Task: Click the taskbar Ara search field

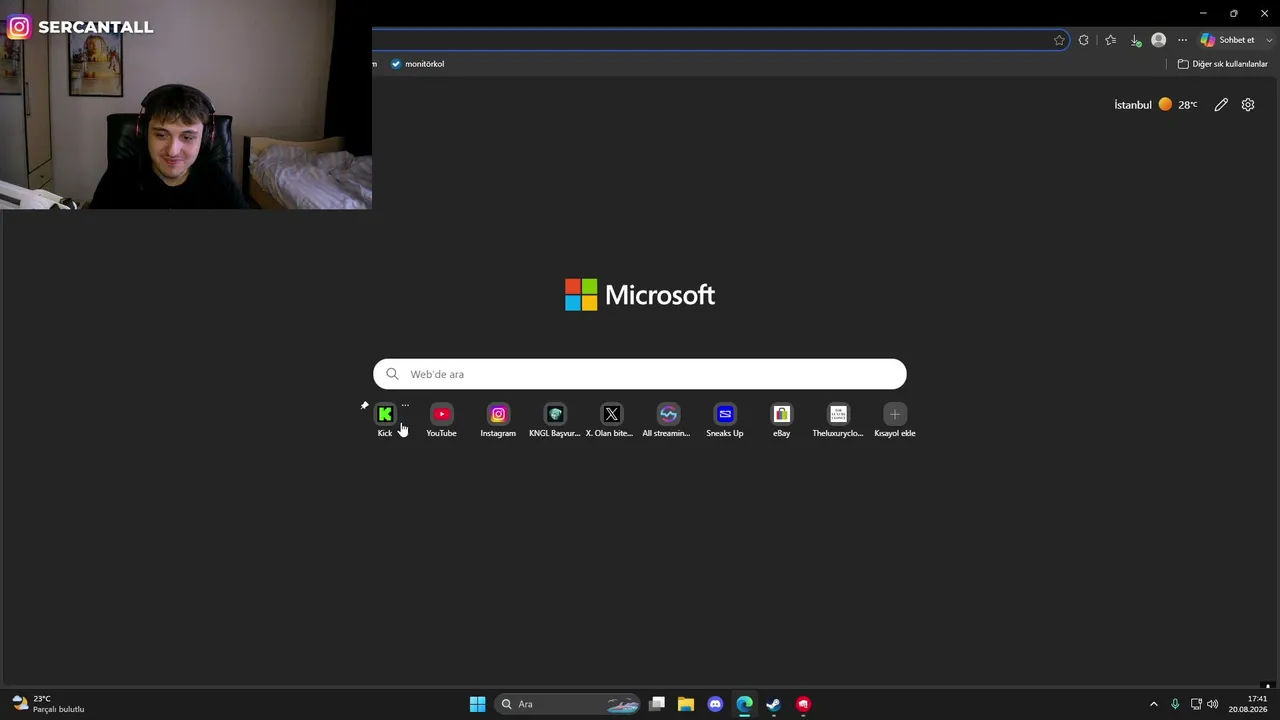Action: coord(568,704)
